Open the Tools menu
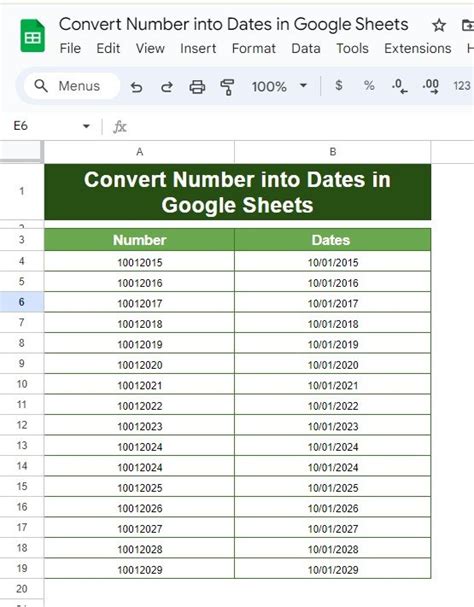The height and width of the screenshot is (607, 474). click(x=352, y=48)
